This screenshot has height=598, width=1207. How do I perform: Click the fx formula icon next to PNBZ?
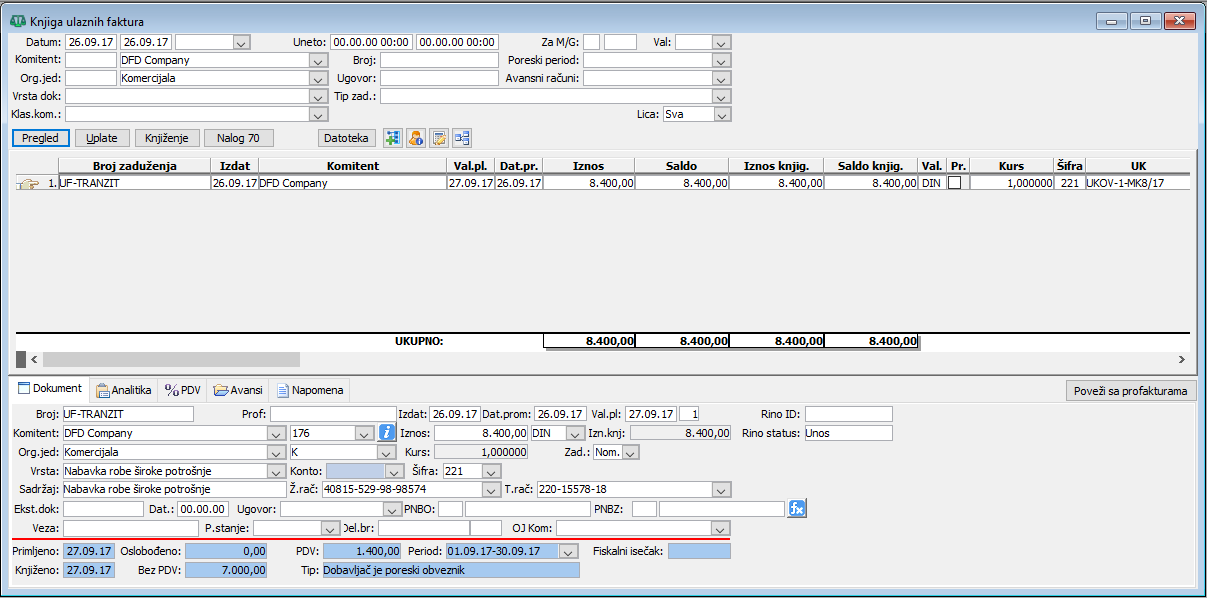pyautogui.click(x=797, y=509)
